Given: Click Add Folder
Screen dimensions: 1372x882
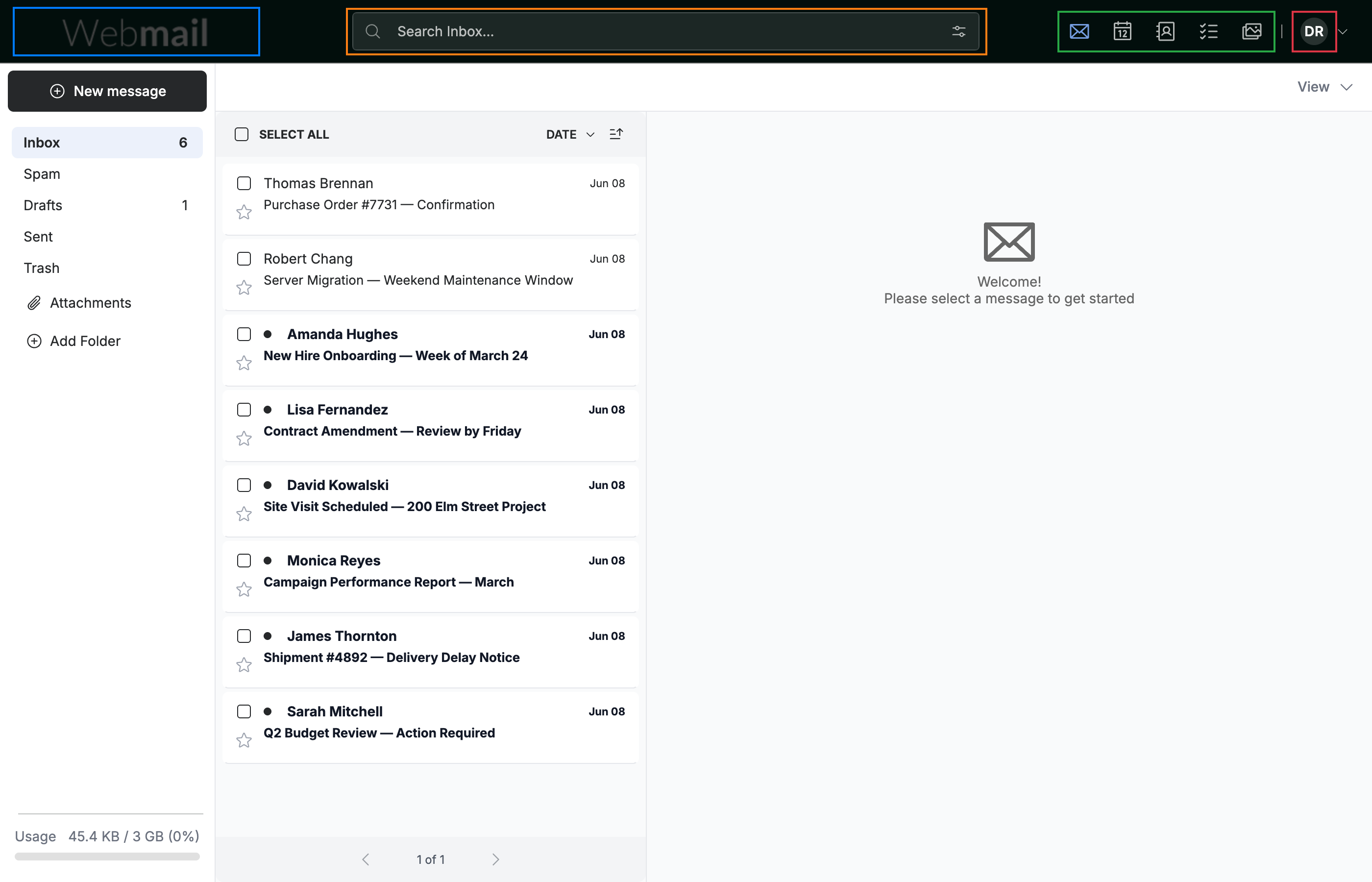Looking at the screenshot, I should (74, 342).
